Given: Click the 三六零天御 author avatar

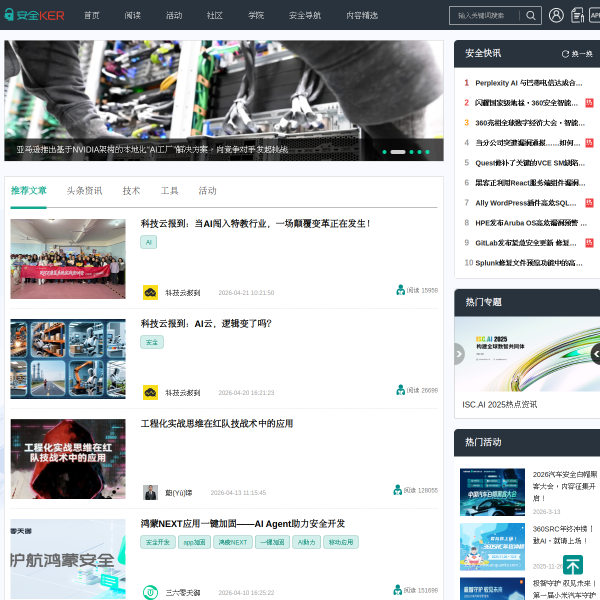Looking at the screenshot, I should click(x=150, y=592).
